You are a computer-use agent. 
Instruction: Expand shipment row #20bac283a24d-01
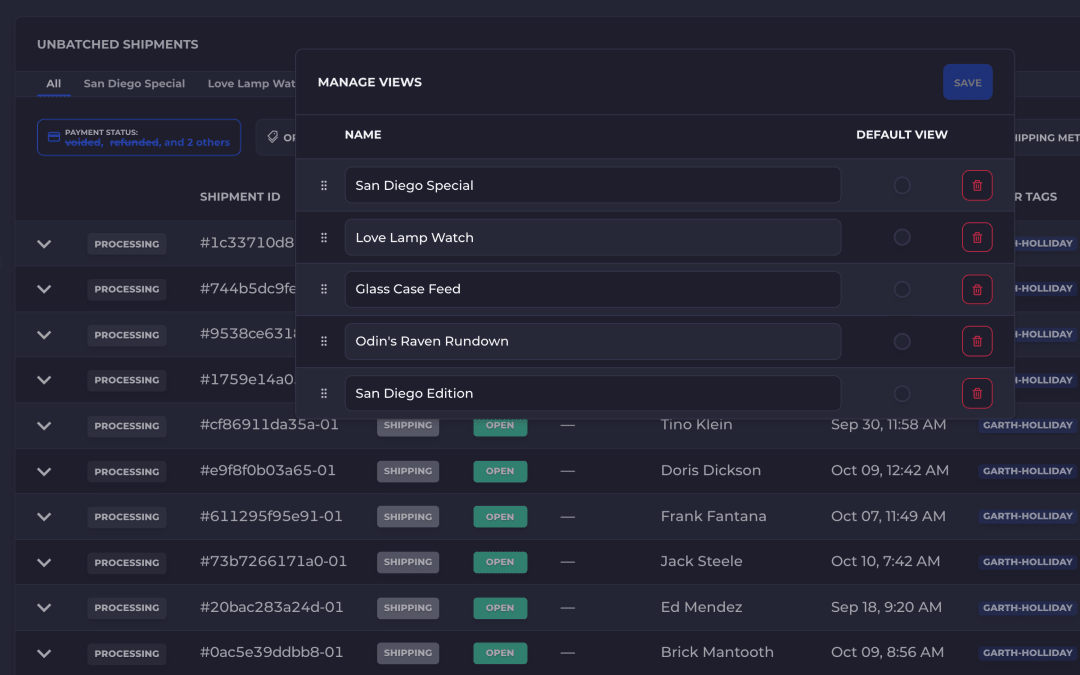(x=44, y=608)
